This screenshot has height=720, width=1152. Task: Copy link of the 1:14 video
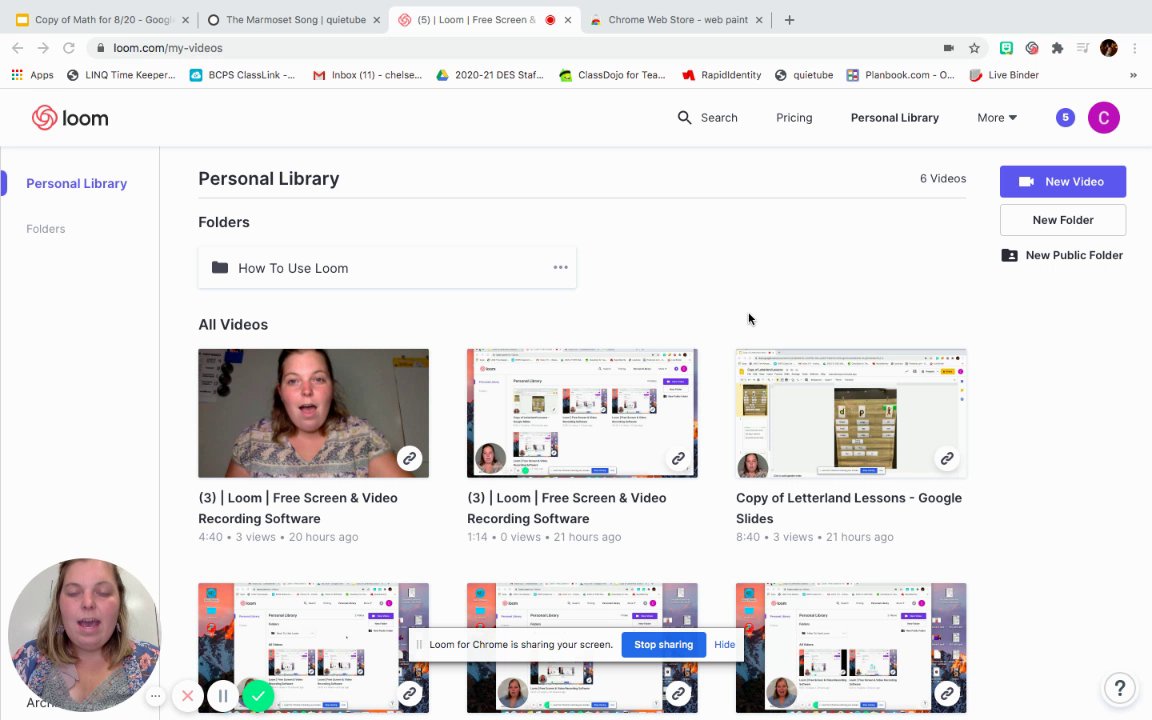(678, 458)
